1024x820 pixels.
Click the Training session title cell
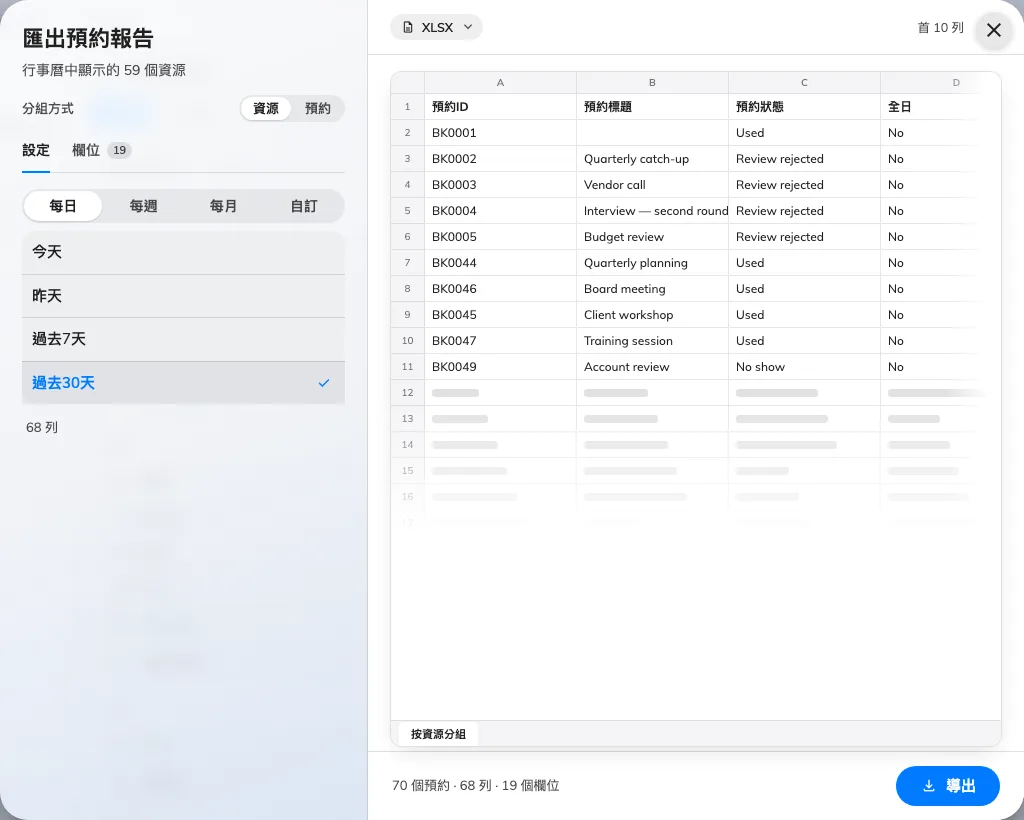tap(652, 341)
